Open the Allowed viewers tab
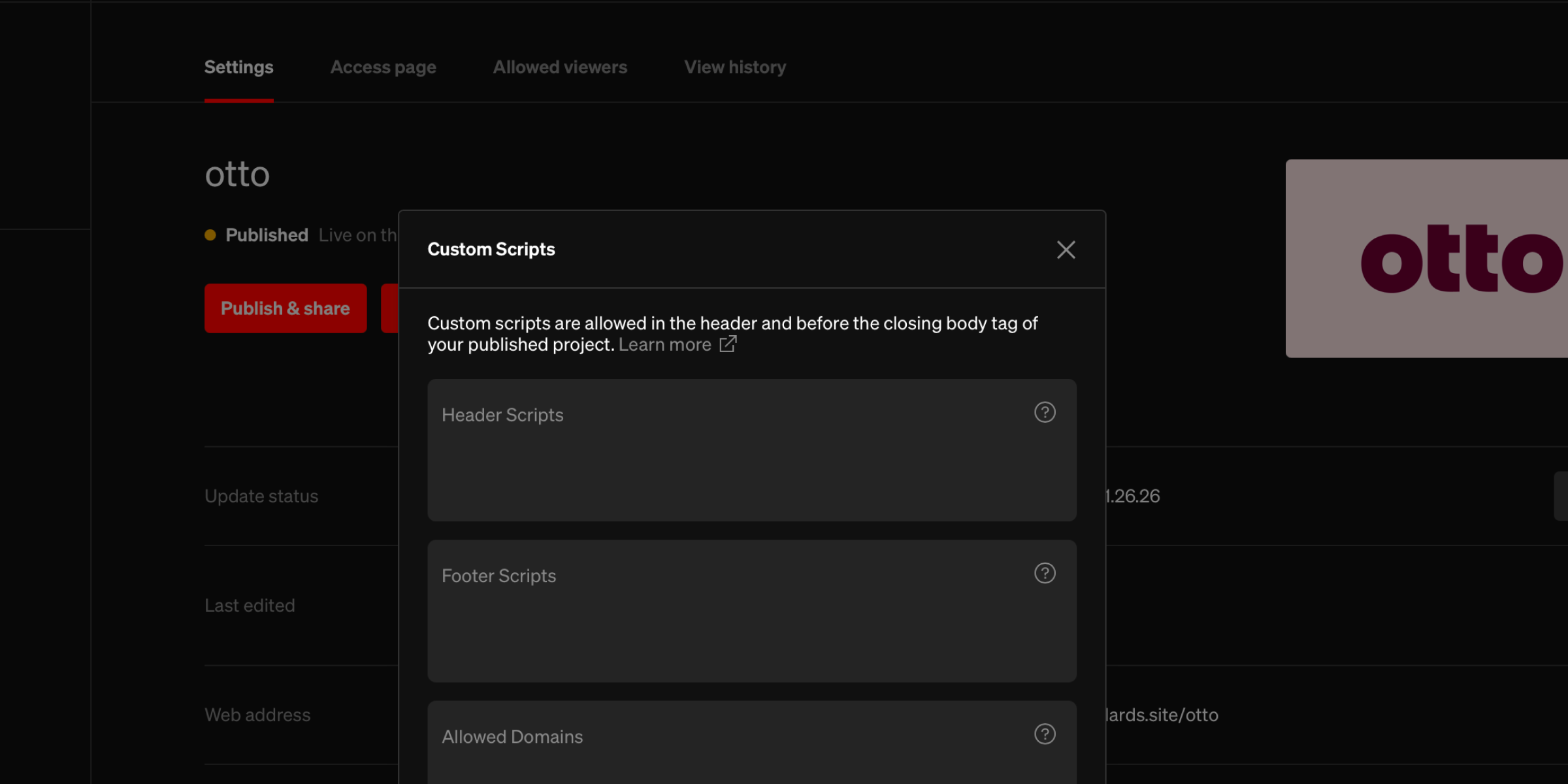This screenshot has height=784, width=1568. click(x=559, y=67)
